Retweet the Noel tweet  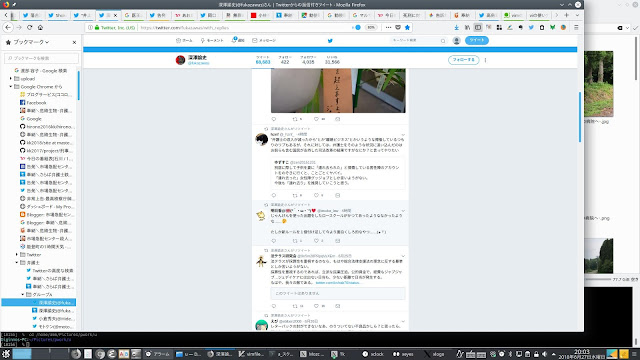(295, 195)
